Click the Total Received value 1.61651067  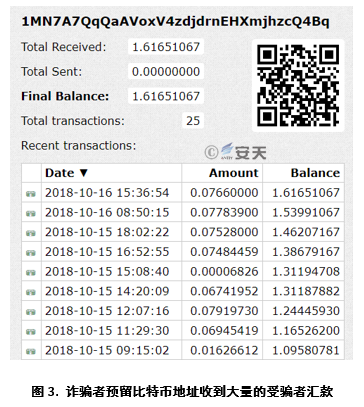(x=166, y=47)
